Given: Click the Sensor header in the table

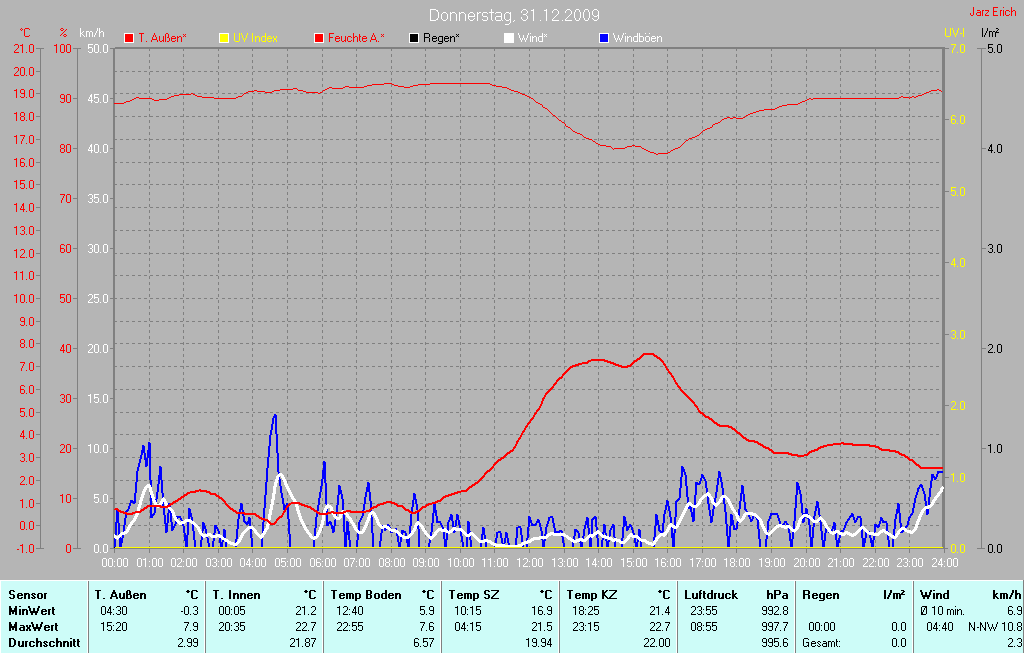Looking at the screenshot, I should click(x=28, y=595).
